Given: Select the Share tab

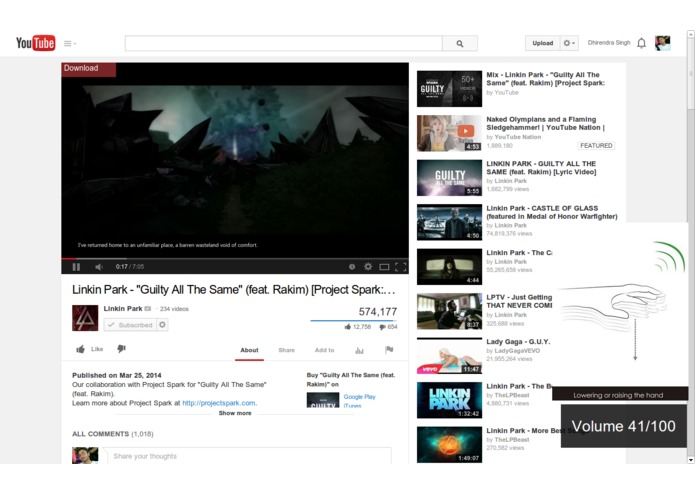Looking at the screenshot, I should 286,350.
